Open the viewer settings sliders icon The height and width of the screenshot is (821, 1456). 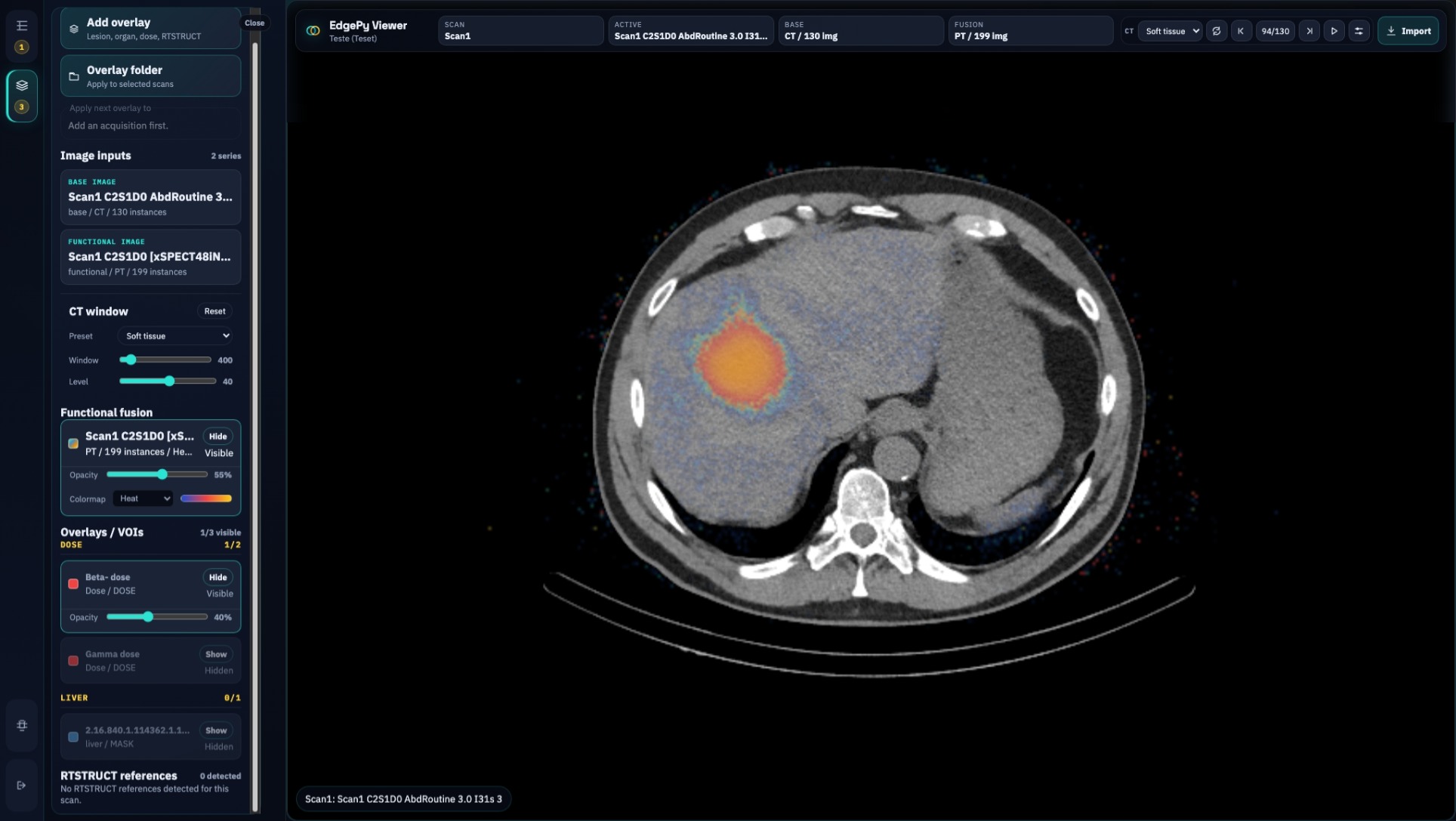(x=1359, y=31)
